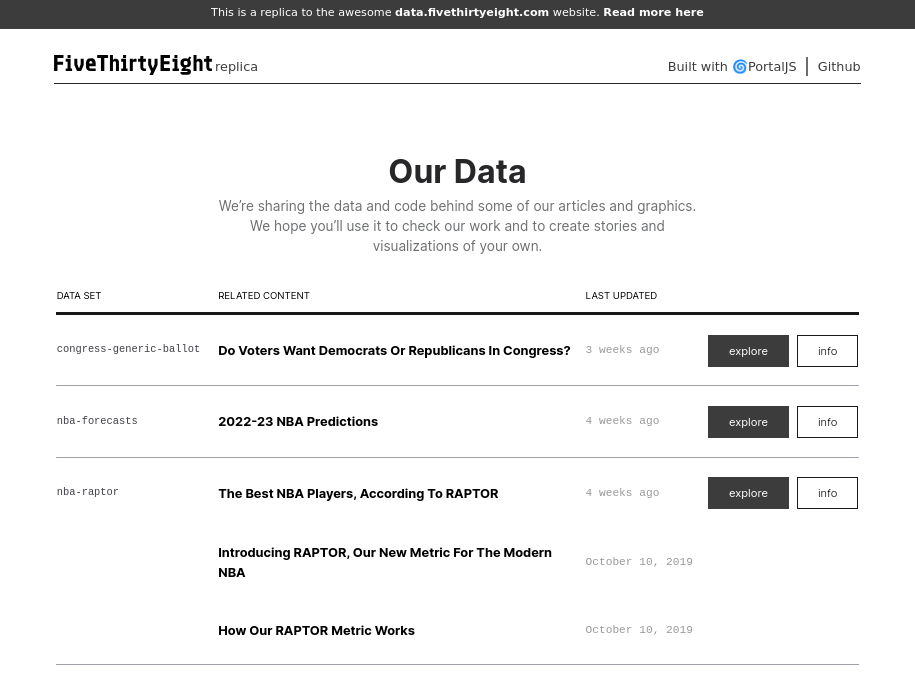Viewport: 915px width, 676px height.
Task: Explore the nba-forecasts dataset
Action: tap(748, 422)
